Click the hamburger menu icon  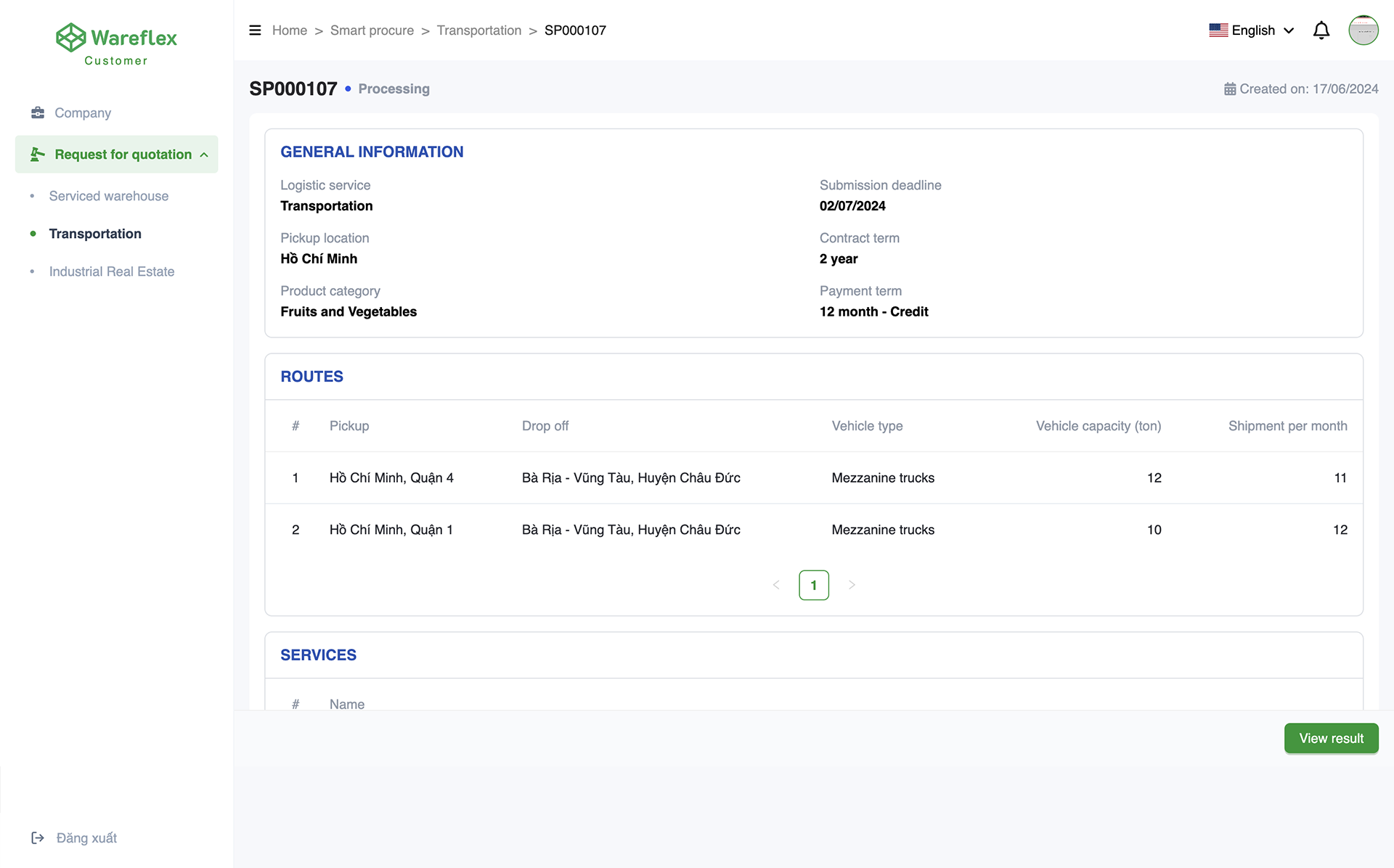click(255, 30)
